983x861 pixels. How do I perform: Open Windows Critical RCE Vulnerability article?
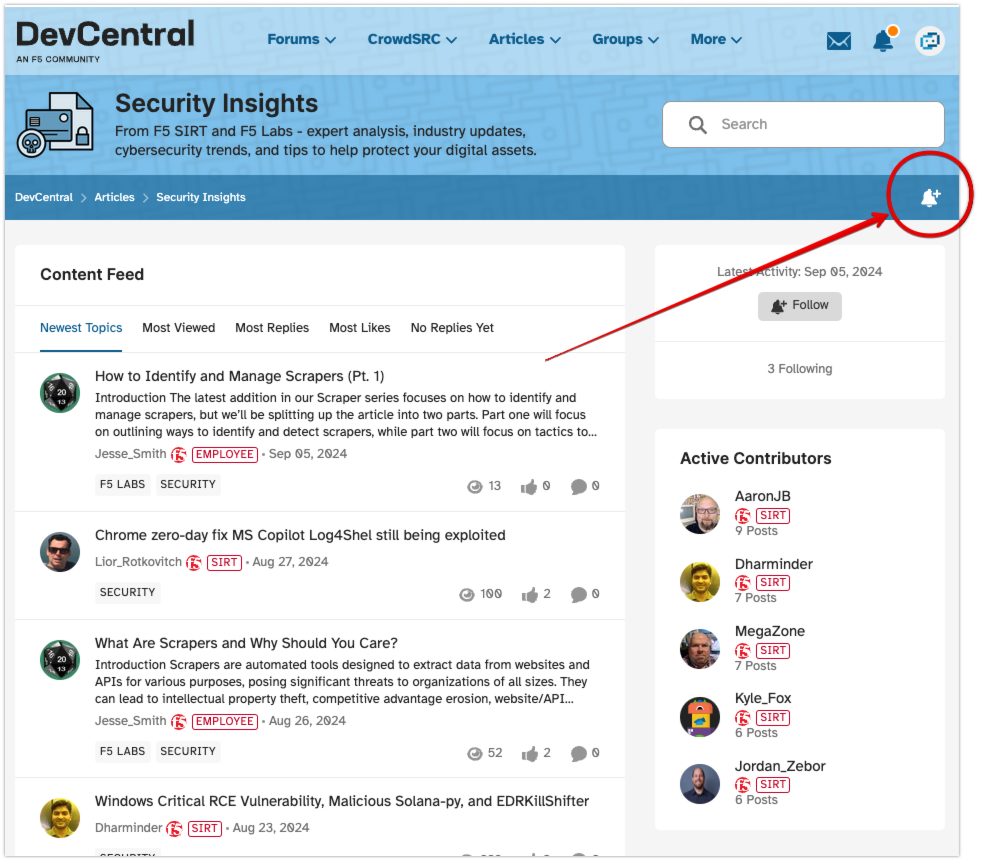click(342, 801)
